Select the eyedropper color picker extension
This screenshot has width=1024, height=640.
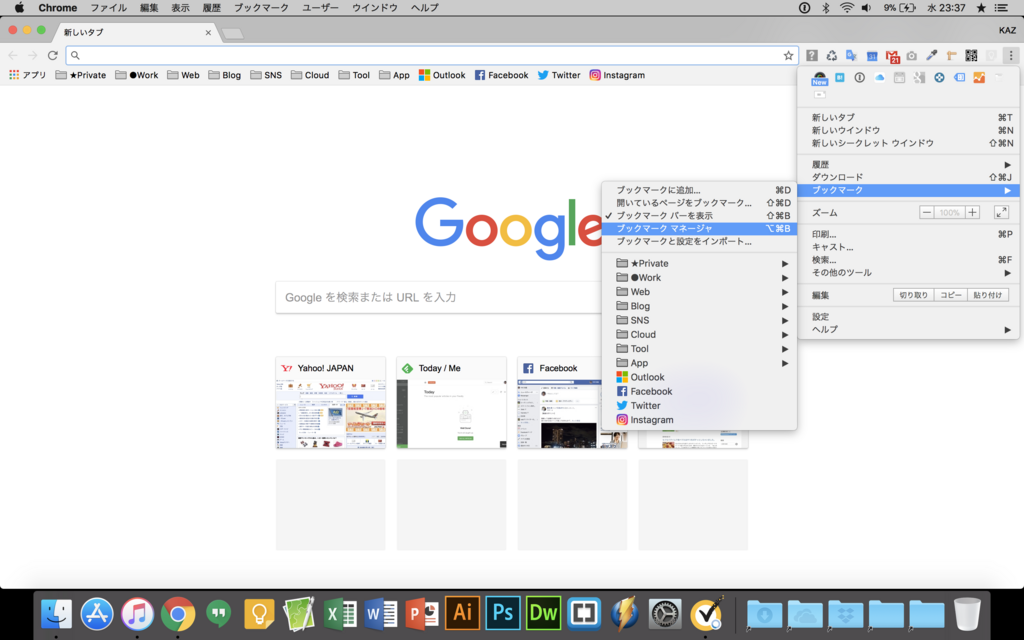(x=932, y=56)
